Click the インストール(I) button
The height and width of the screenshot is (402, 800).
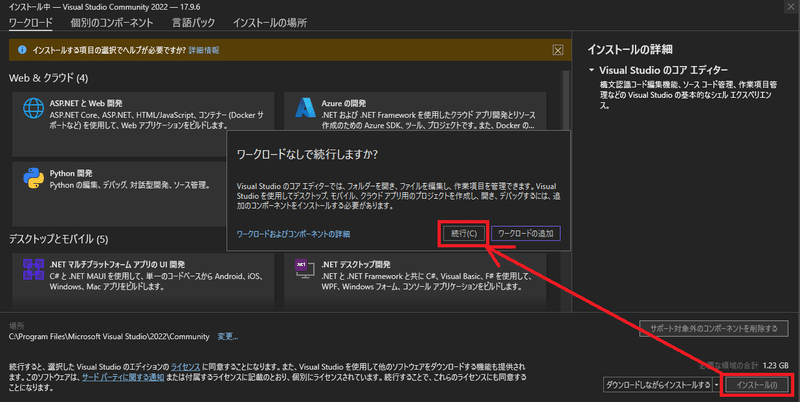click(x=757, y=385)
